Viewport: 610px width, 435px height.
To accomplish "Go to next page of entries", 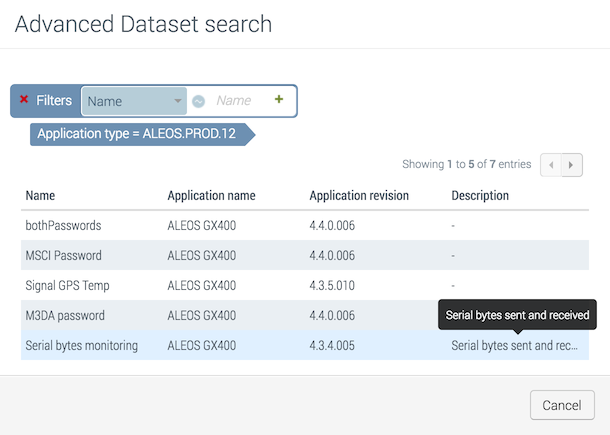I will tap(572, 165).
